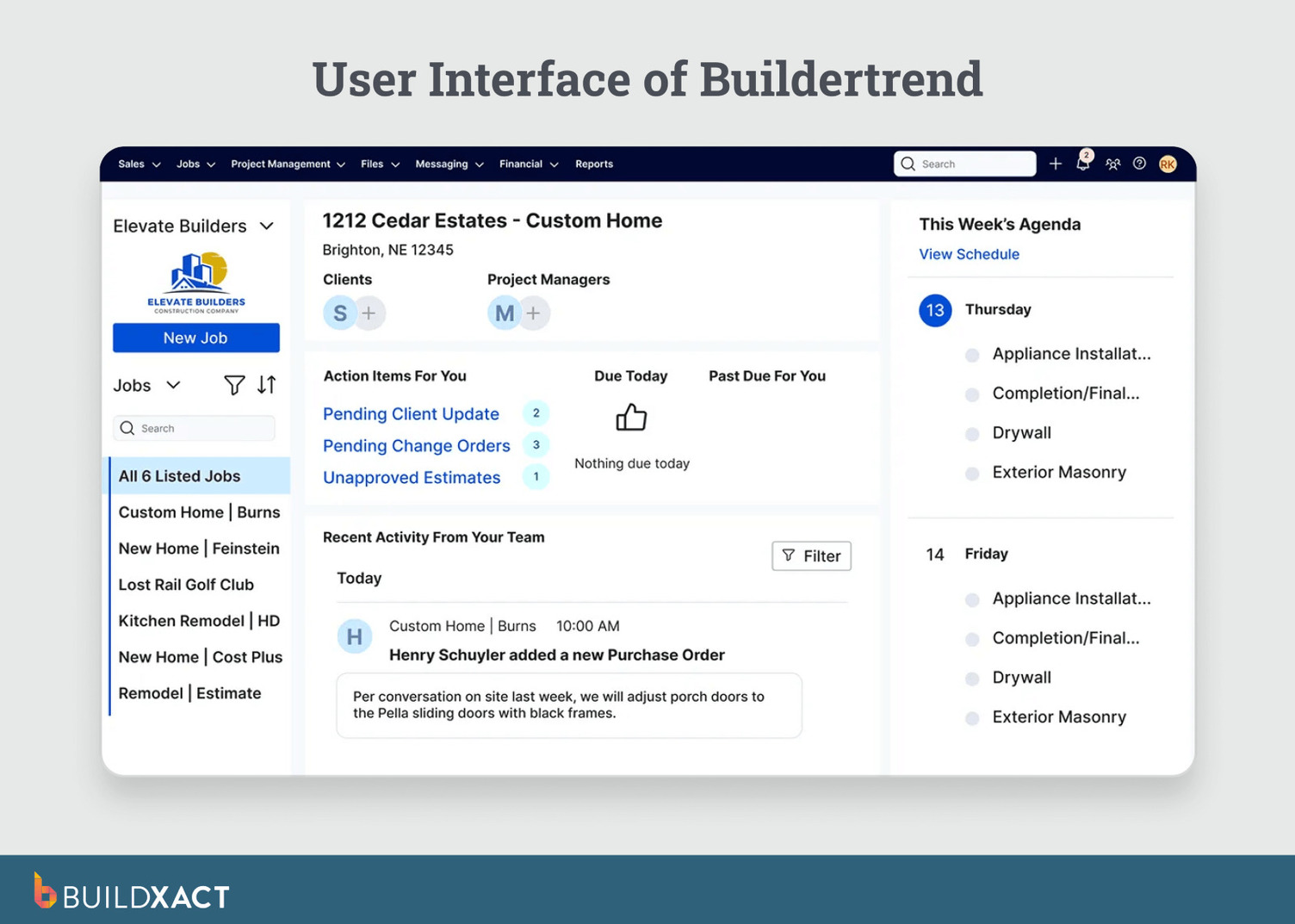Click the filter icon next to Jobs
Viewport: 1295px width, 924px height.
coord(236,385)
